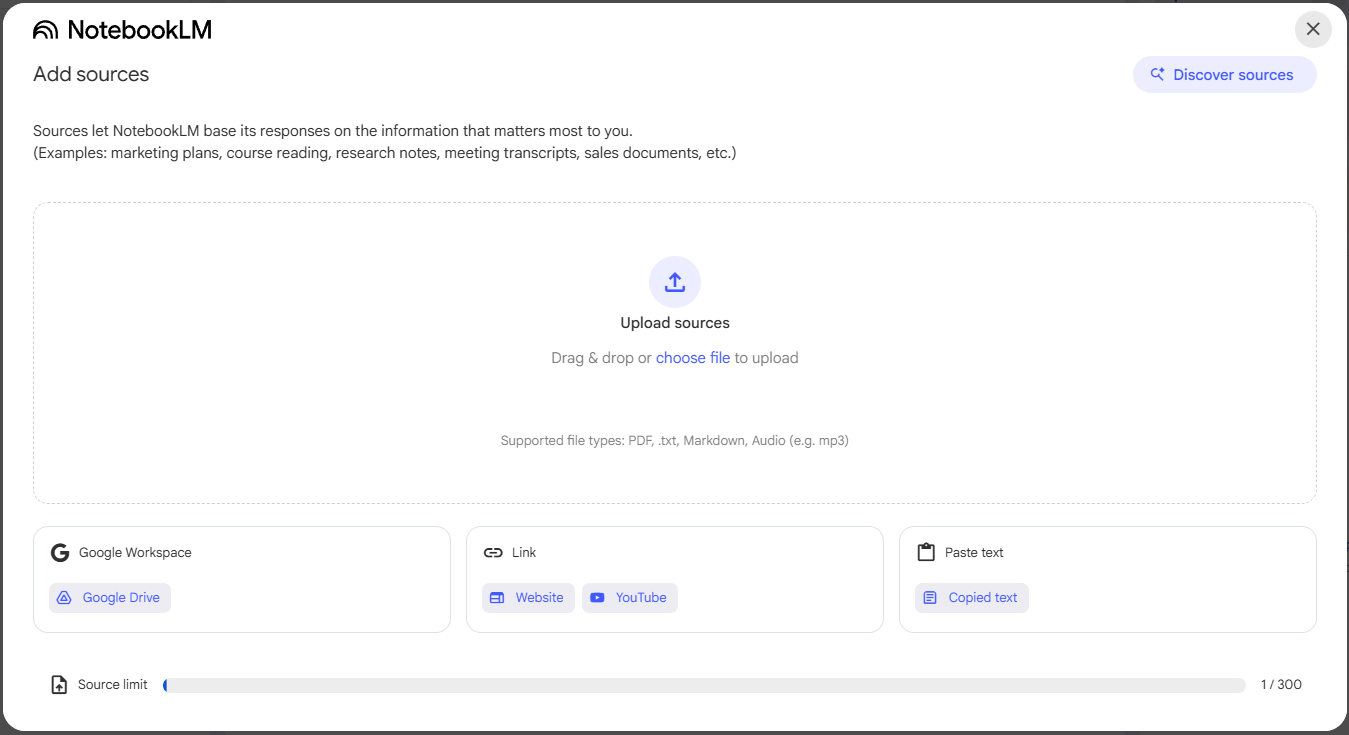
Task: Add Copied text as a source
Action: pyautogui.click(x=972, y=598)
